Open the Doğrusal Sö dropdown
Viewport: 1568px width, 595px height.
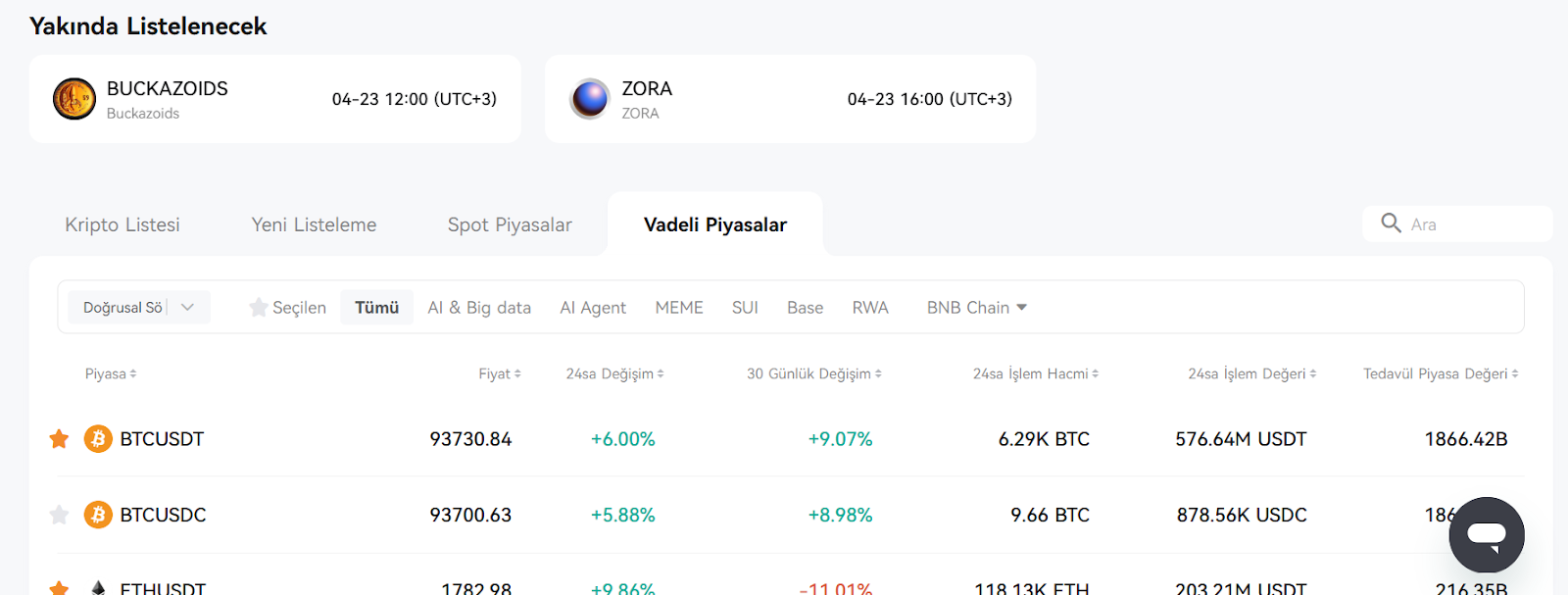pyautogui.click(x=139, y=308)
